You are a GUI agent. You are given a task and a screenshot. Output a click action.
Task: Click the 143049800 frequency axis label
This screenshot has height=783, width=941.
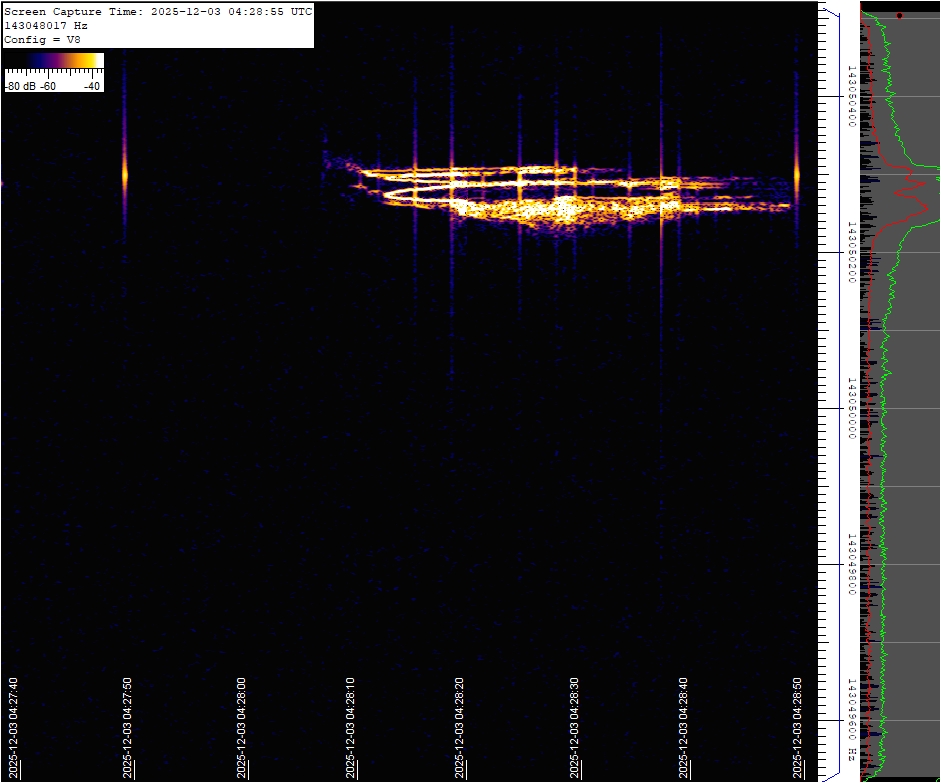point(851,564)
